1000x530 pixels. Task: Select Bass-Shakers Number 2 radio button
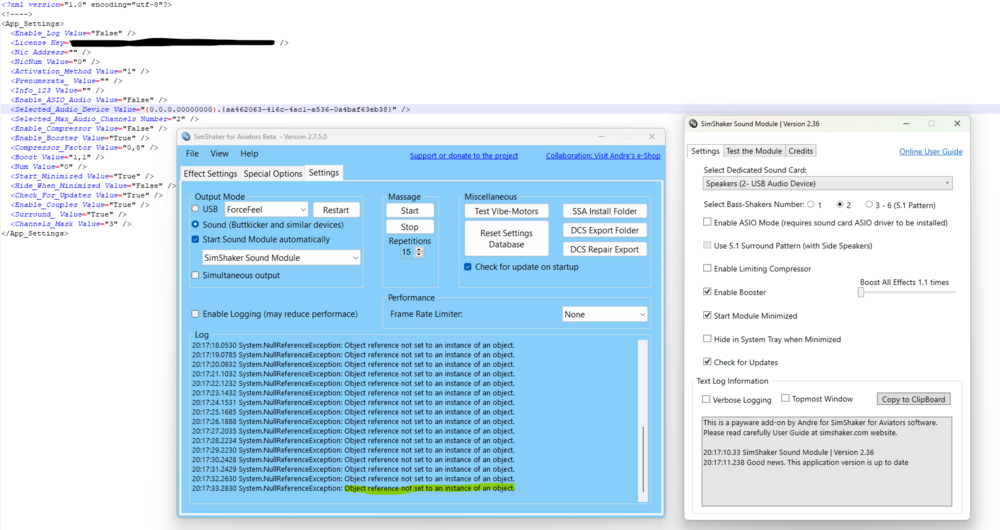(x=840, y=205)
